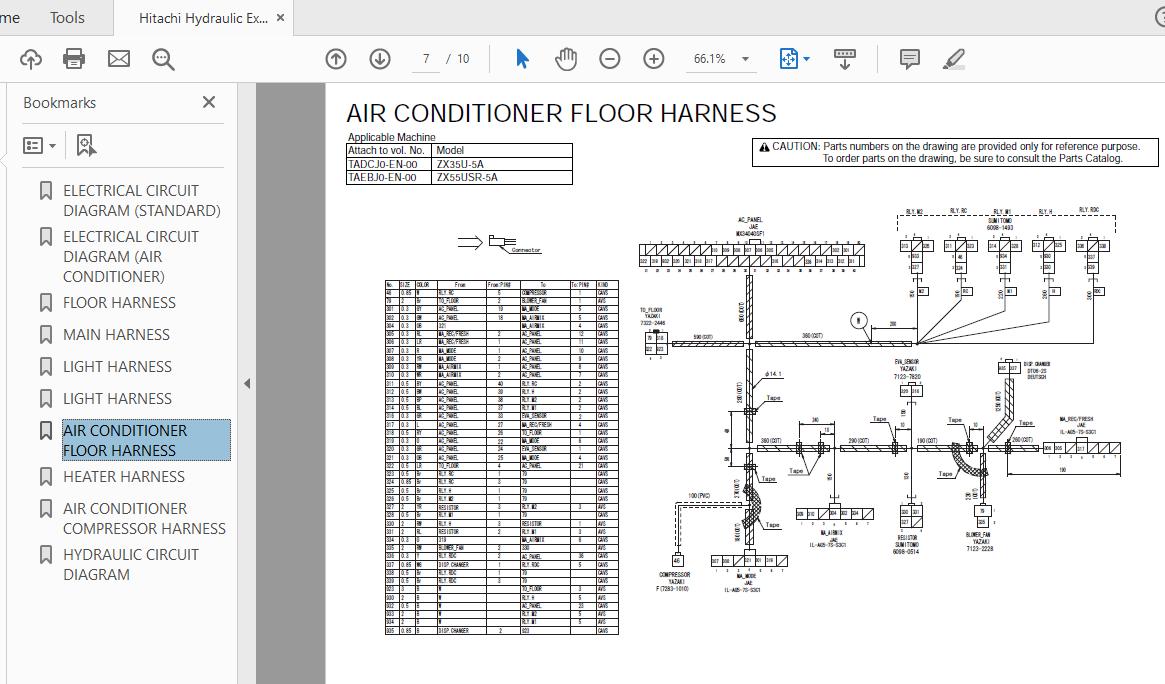
Task: Click the page number field showing 7
Action: pos(426,59)
